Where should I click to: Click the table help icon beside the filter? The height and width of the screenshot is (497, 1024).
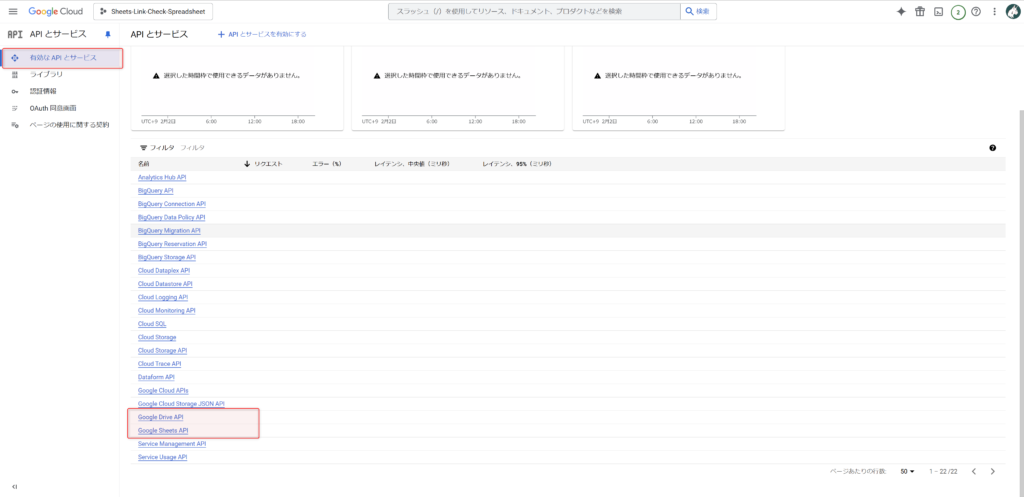[x=992, y=147]
